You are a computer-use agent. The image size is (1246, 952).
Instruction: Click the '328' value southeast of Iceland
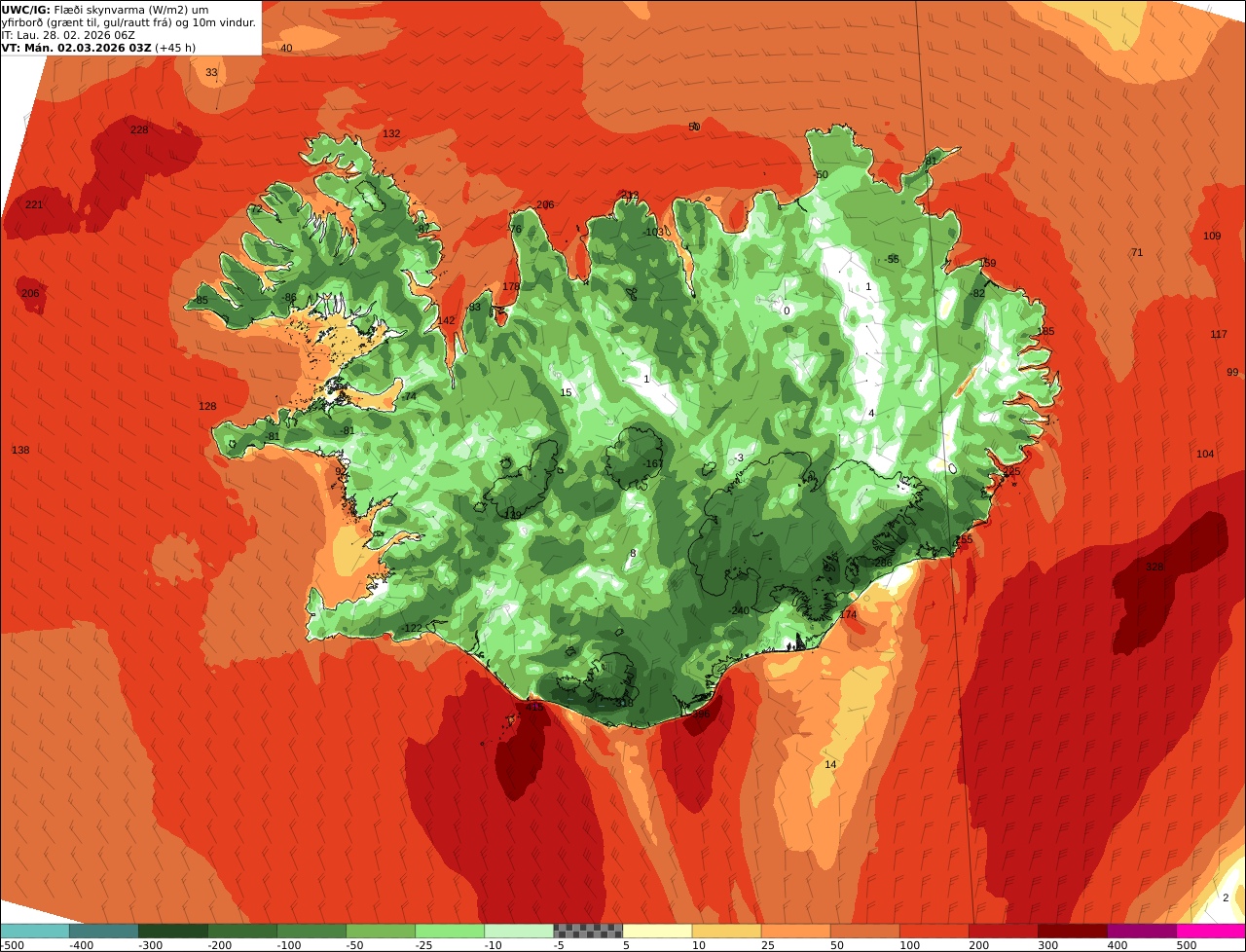1154,567
